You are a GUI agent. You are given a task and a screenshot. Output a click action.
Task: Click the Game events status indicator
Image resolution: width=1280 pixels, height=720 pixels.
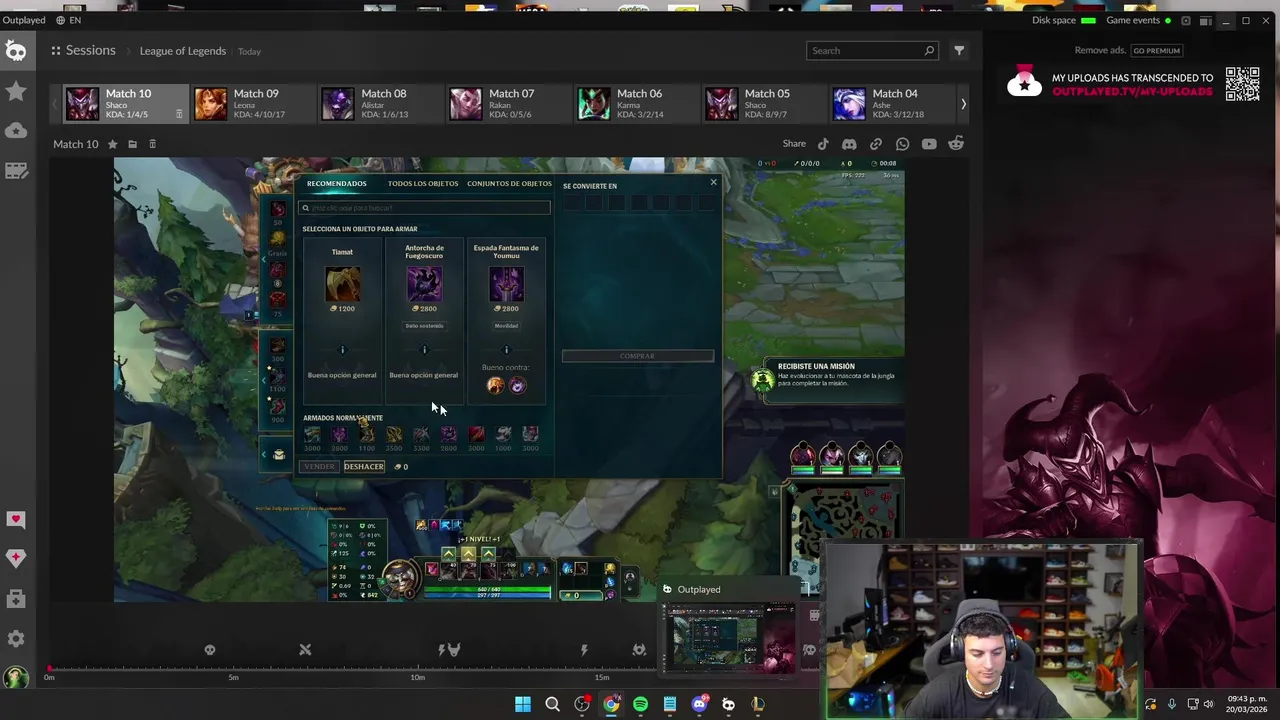(x=1138, y=20)
